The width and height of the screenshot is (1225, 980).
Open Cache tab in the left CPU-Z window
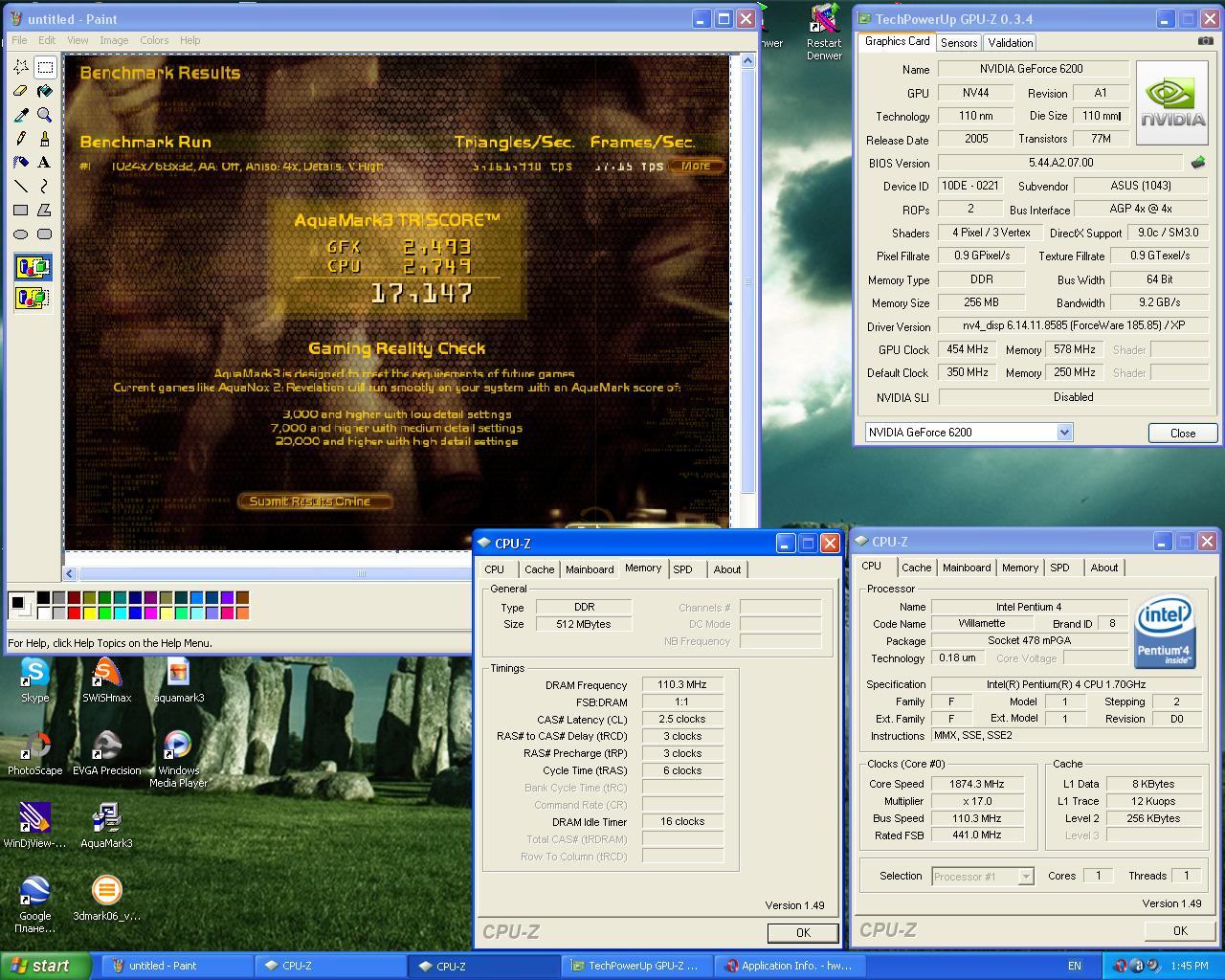pos(539,569)
